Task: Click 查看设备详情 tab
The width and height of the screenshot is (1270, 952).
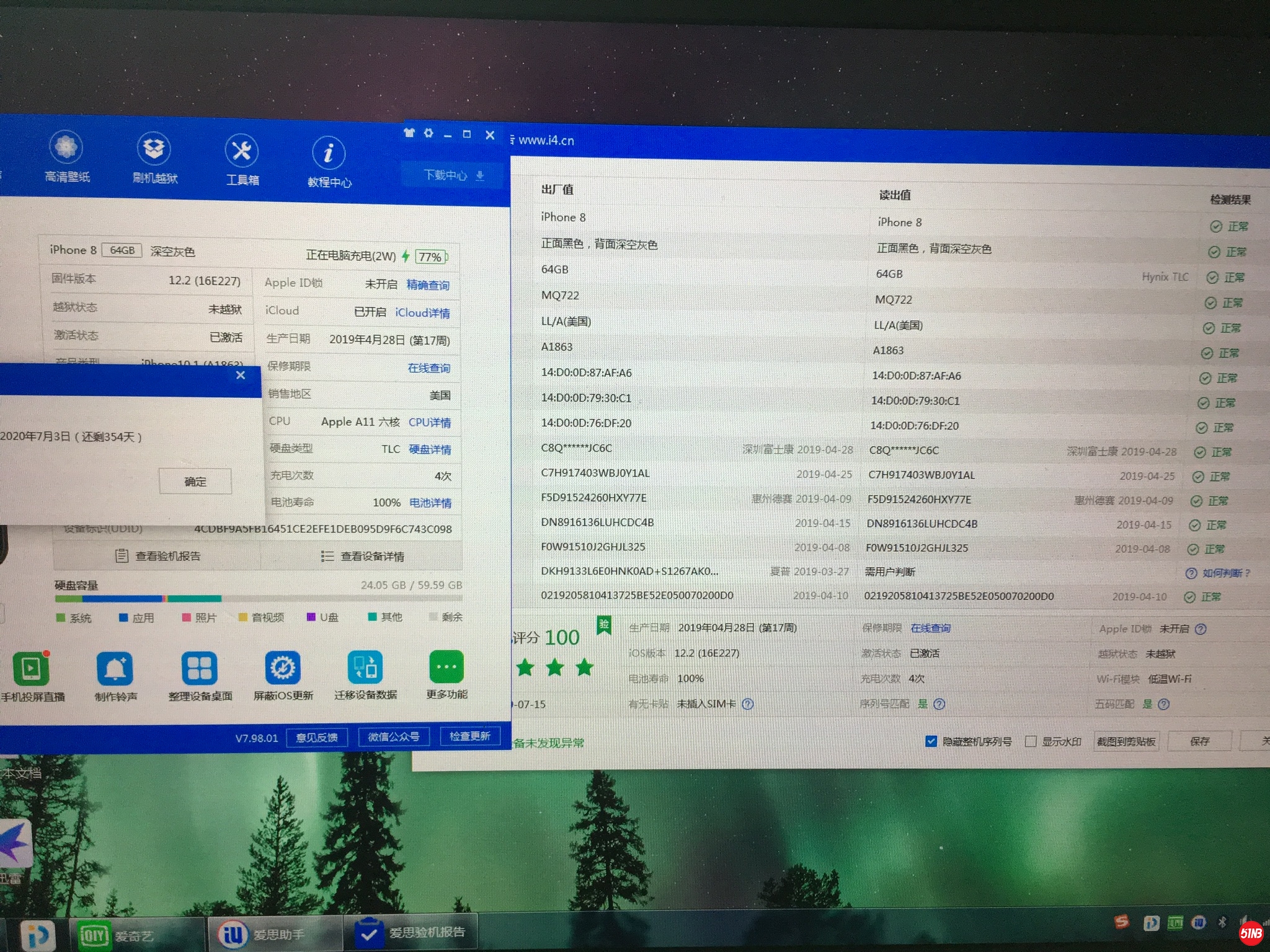Action: 363,556
